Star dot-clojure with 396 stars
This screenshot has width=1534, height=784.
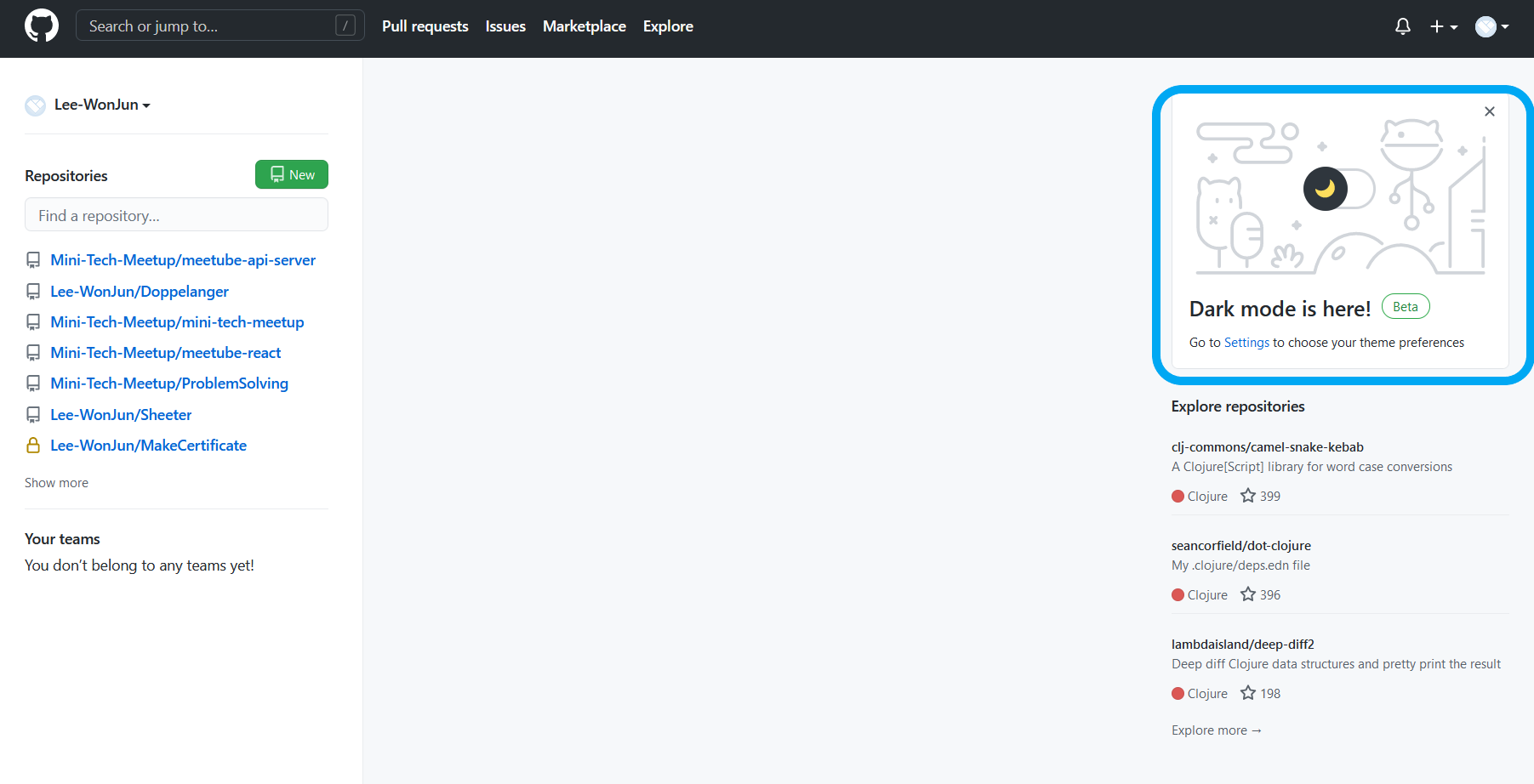pyautogui.click(x=1248, y=594)
